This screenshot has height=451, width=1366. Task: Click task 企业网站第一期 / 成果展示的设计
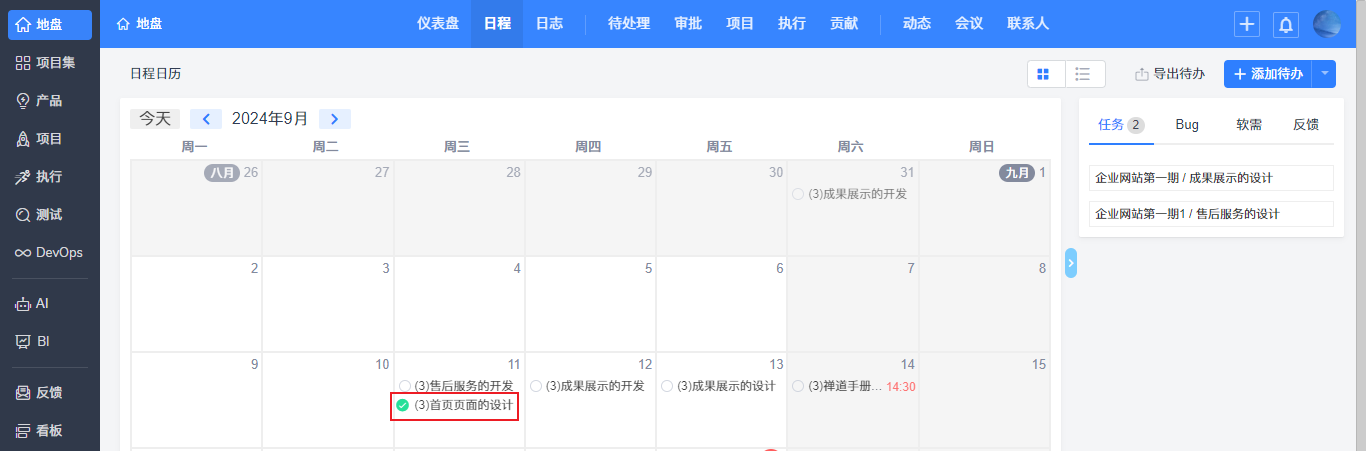point(1211,178)
